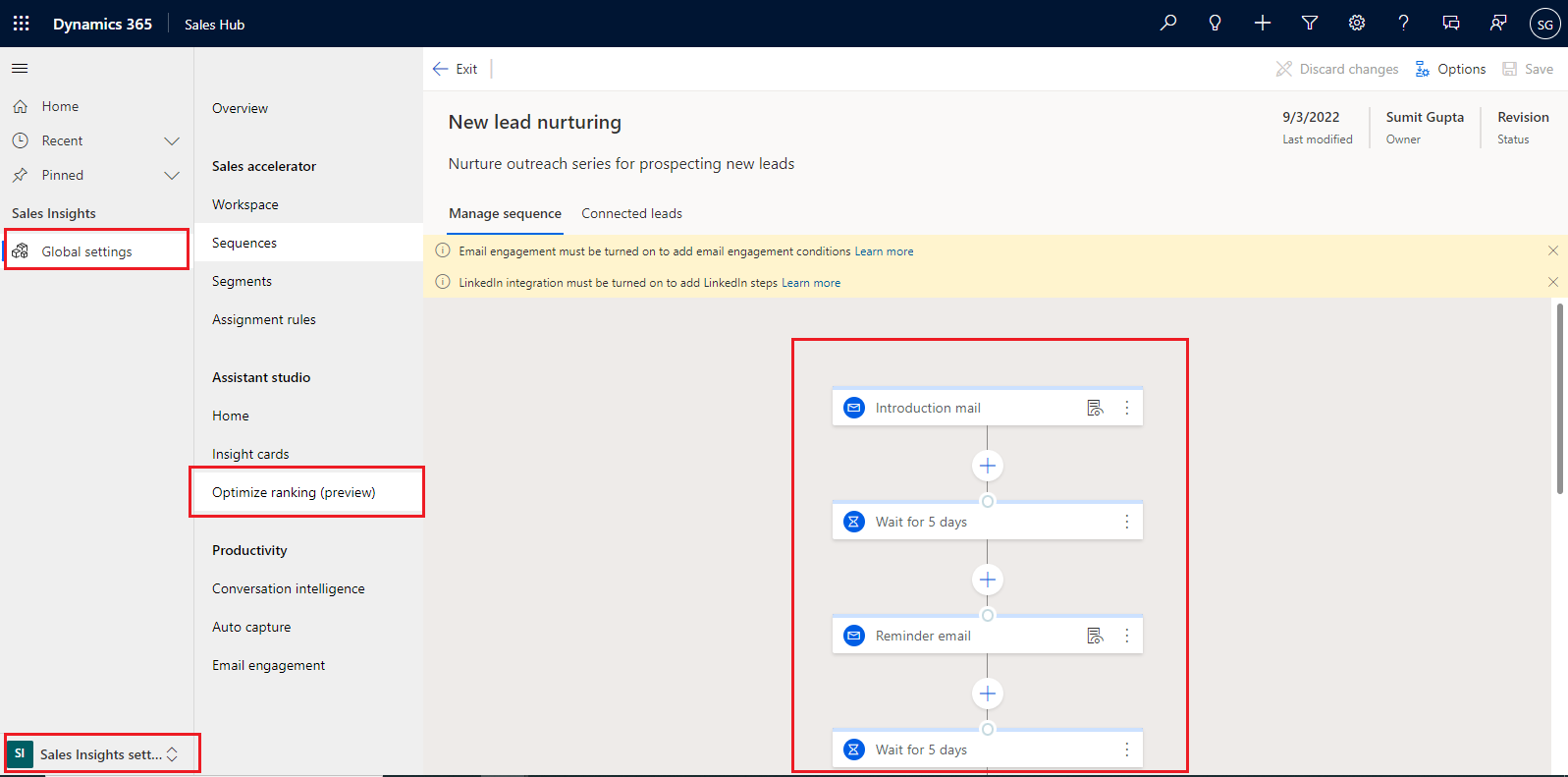This screenshot has width=1568, height=777.
Task: Click the Save button
Action: [1528, 69]
